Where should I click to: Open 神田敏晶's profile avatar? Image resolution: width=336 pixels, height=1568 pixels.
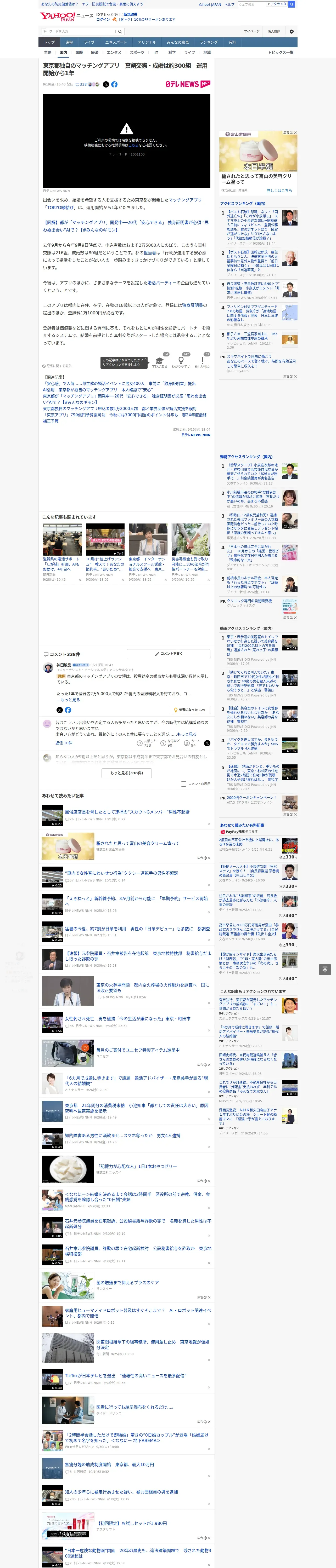tap(48, 668)
